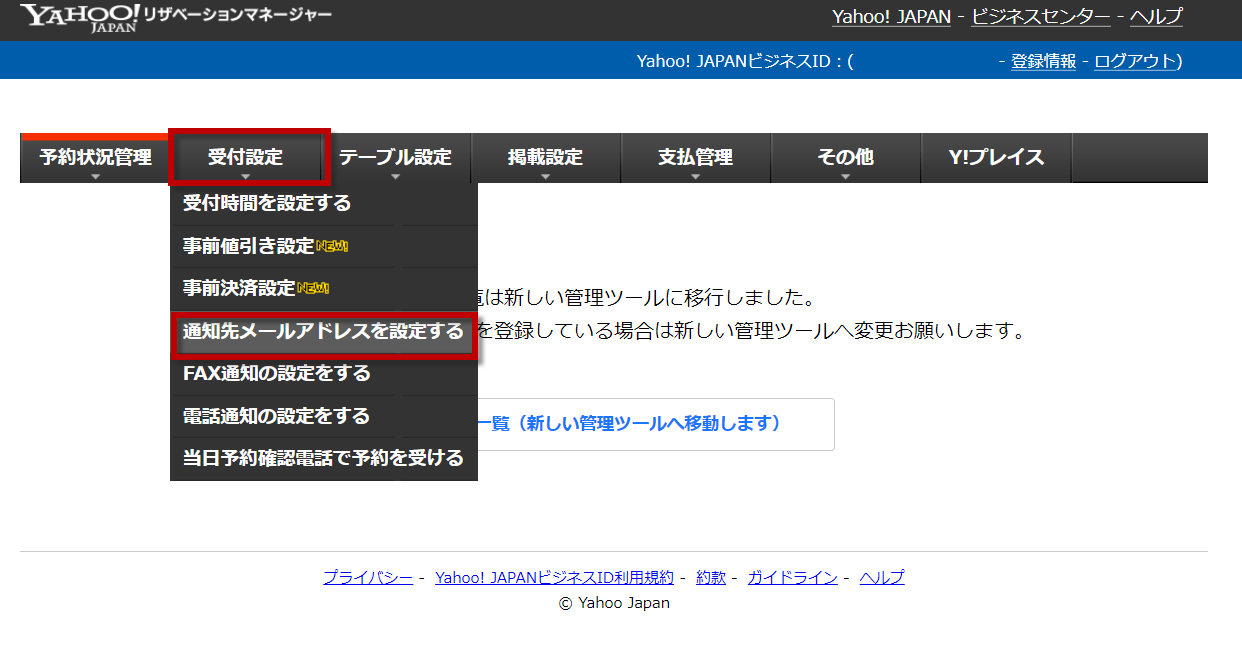
Task: Choose 受付時間を設定する from the dropdown
Action: click(324, 204)
